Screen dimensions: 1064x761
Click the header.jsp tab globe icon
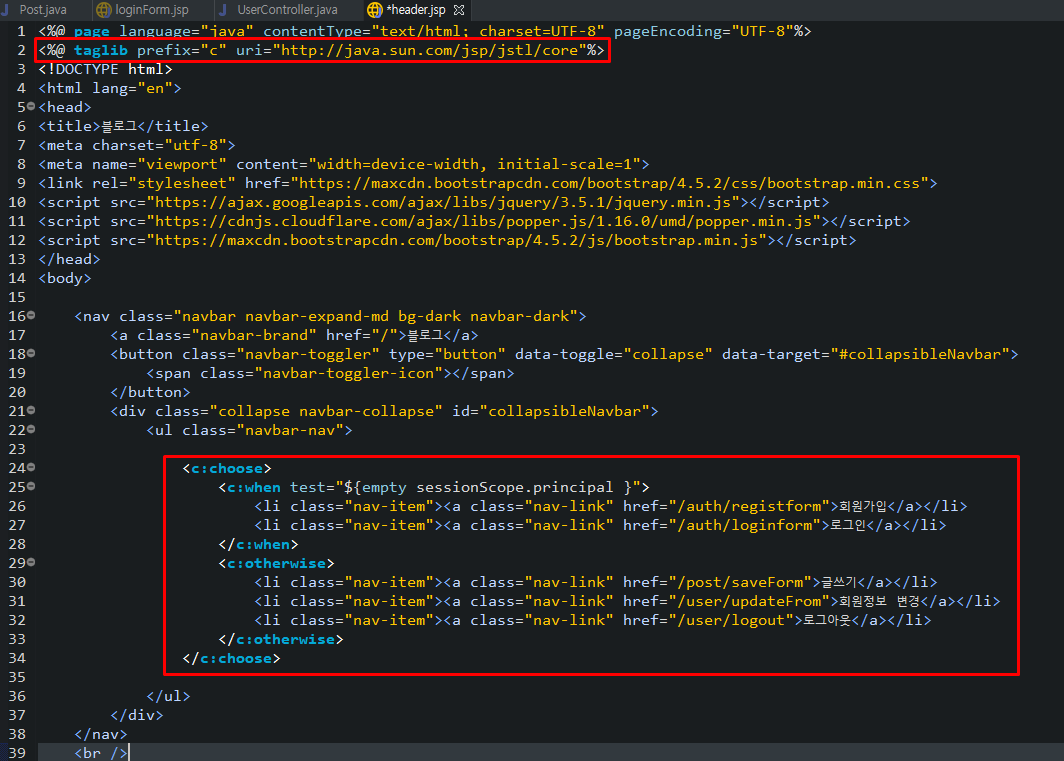pos(374,10)
